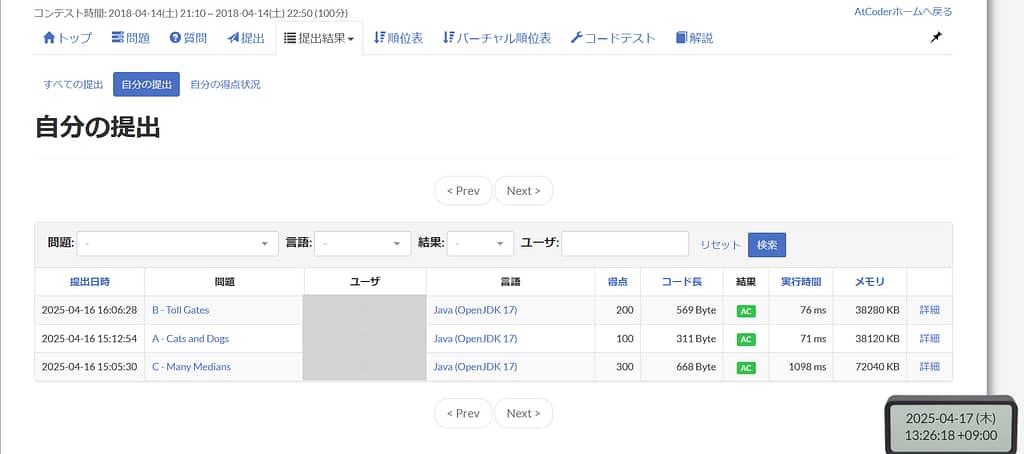
Task: Open the 順位表 standings tab
Action: [398, 38]
